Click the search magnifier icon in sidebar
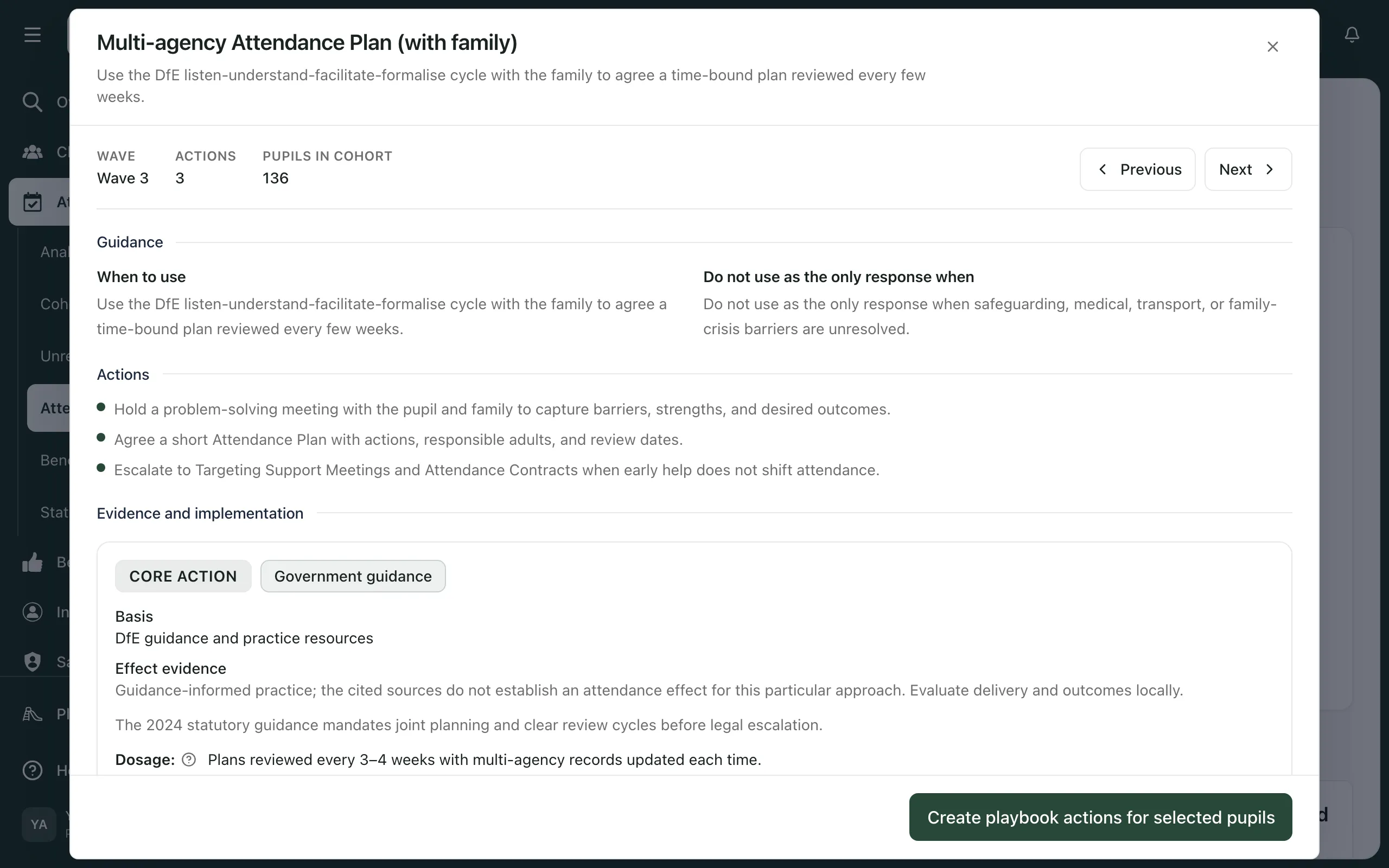Screen dimensions: 1389x868 (x=33, y=101)
